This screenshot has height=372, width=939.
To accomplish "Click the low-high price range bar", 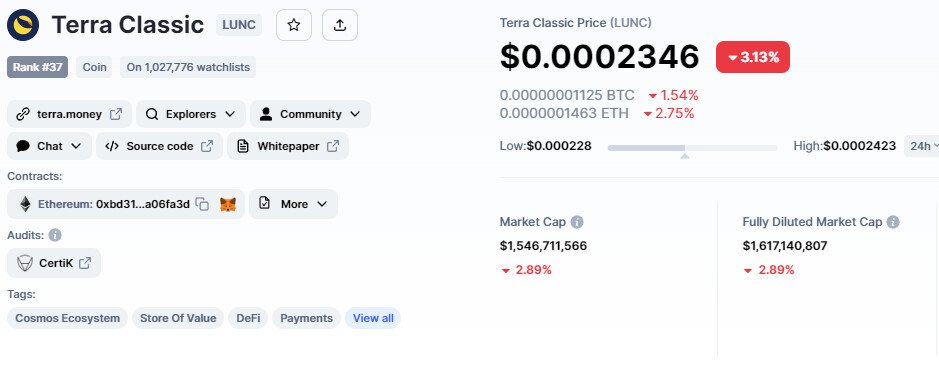I will [692, 147].
